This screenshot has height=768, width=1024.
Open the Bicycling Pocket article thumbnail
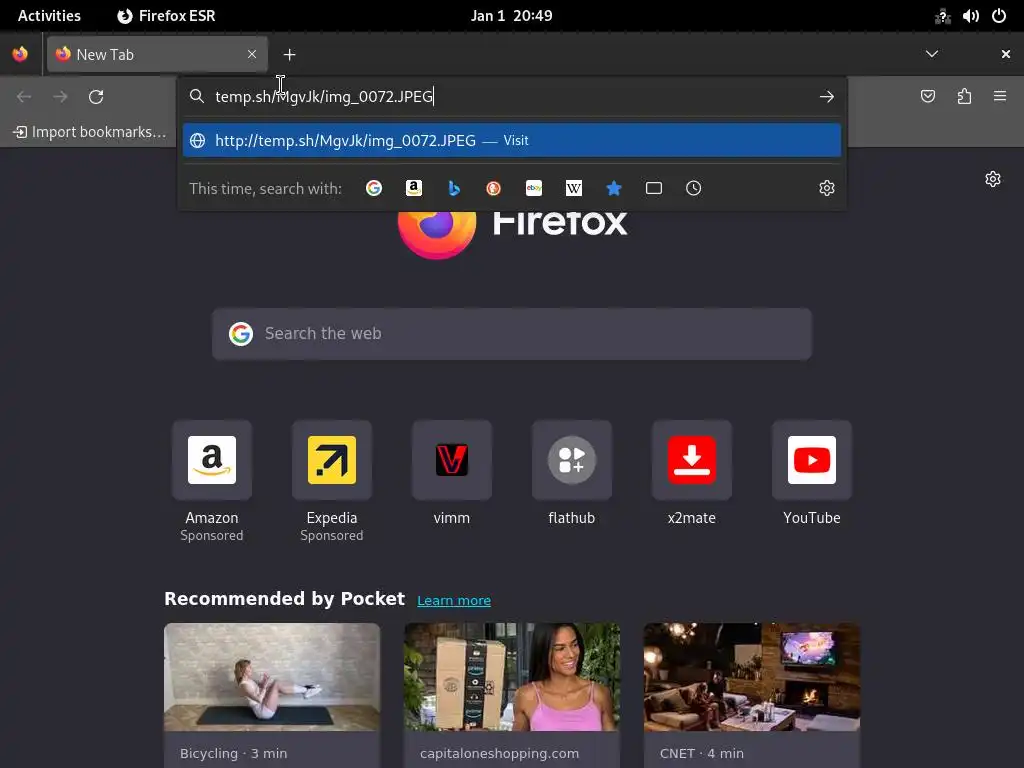click(x=272, y=677)
